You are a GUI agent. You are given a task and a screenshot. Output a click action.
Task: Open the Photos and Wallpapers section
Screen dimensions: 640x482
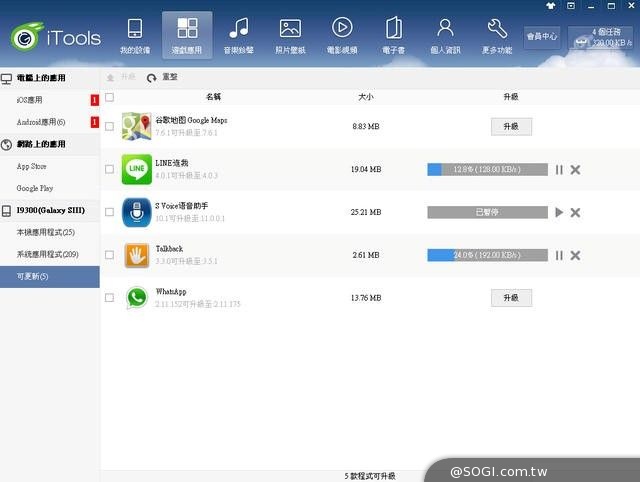pos(290,36)
